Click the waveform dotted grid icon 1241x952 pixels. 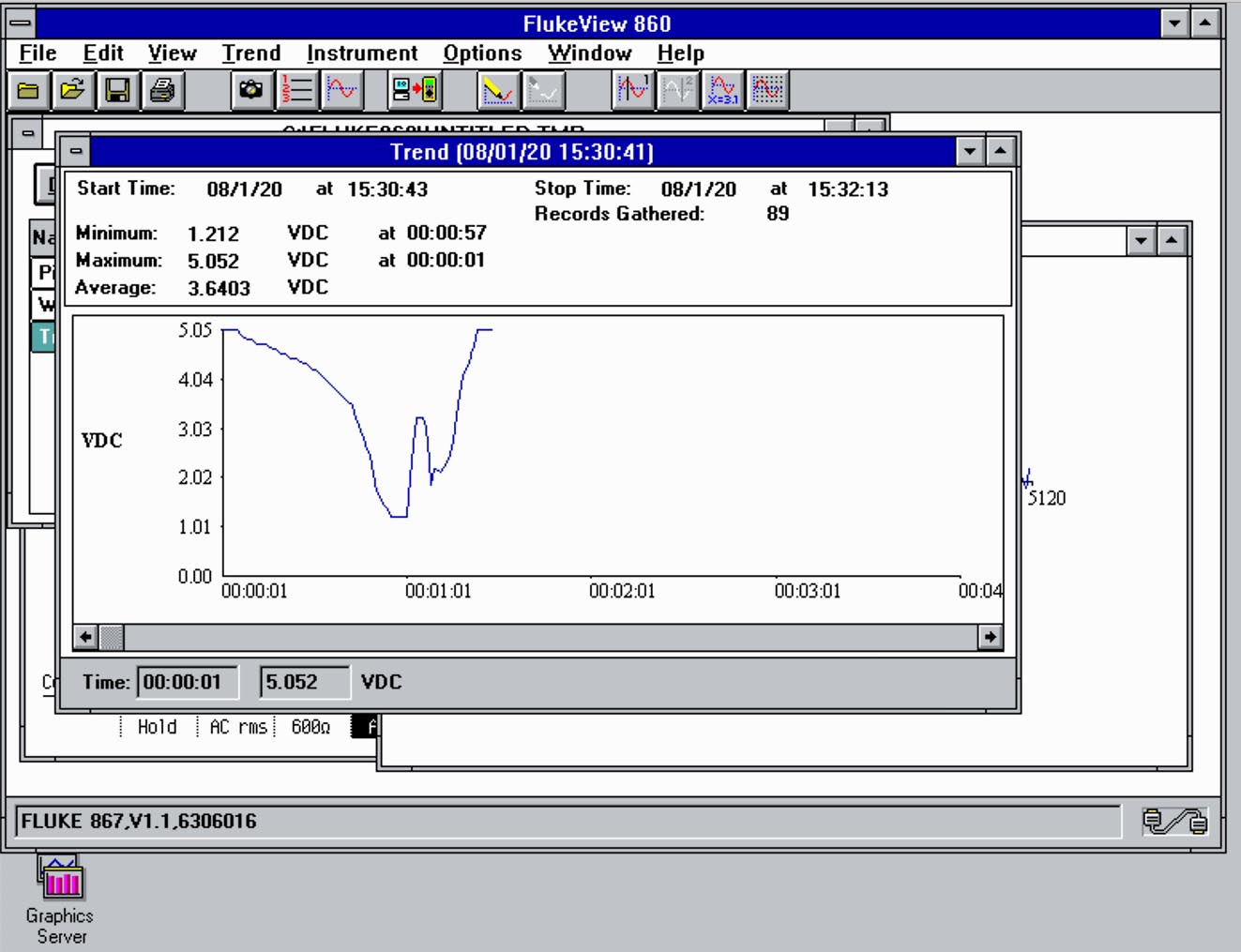click(x=767, y=91)
